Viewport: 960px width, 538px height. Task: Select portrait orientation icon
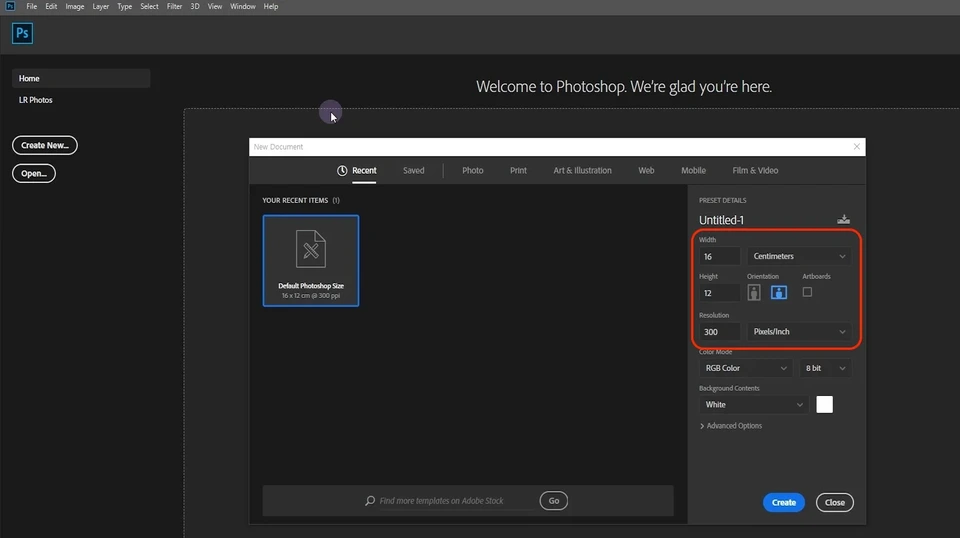(x=754, y=293)
